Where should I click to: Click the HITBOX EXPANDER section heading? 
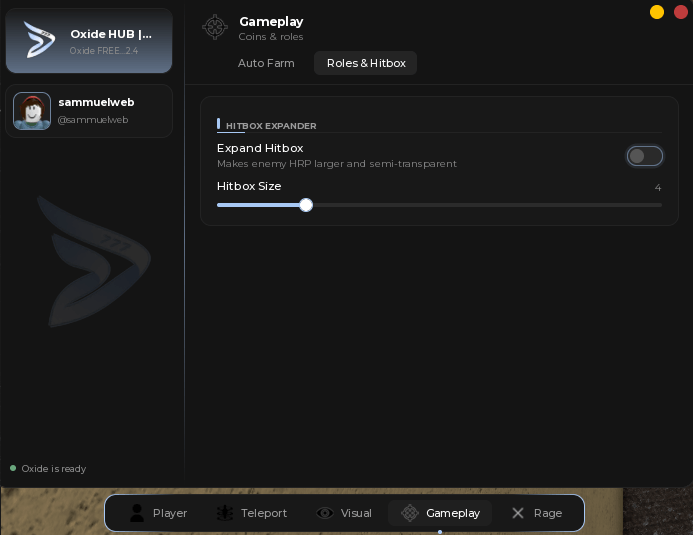tap(271, 126)
